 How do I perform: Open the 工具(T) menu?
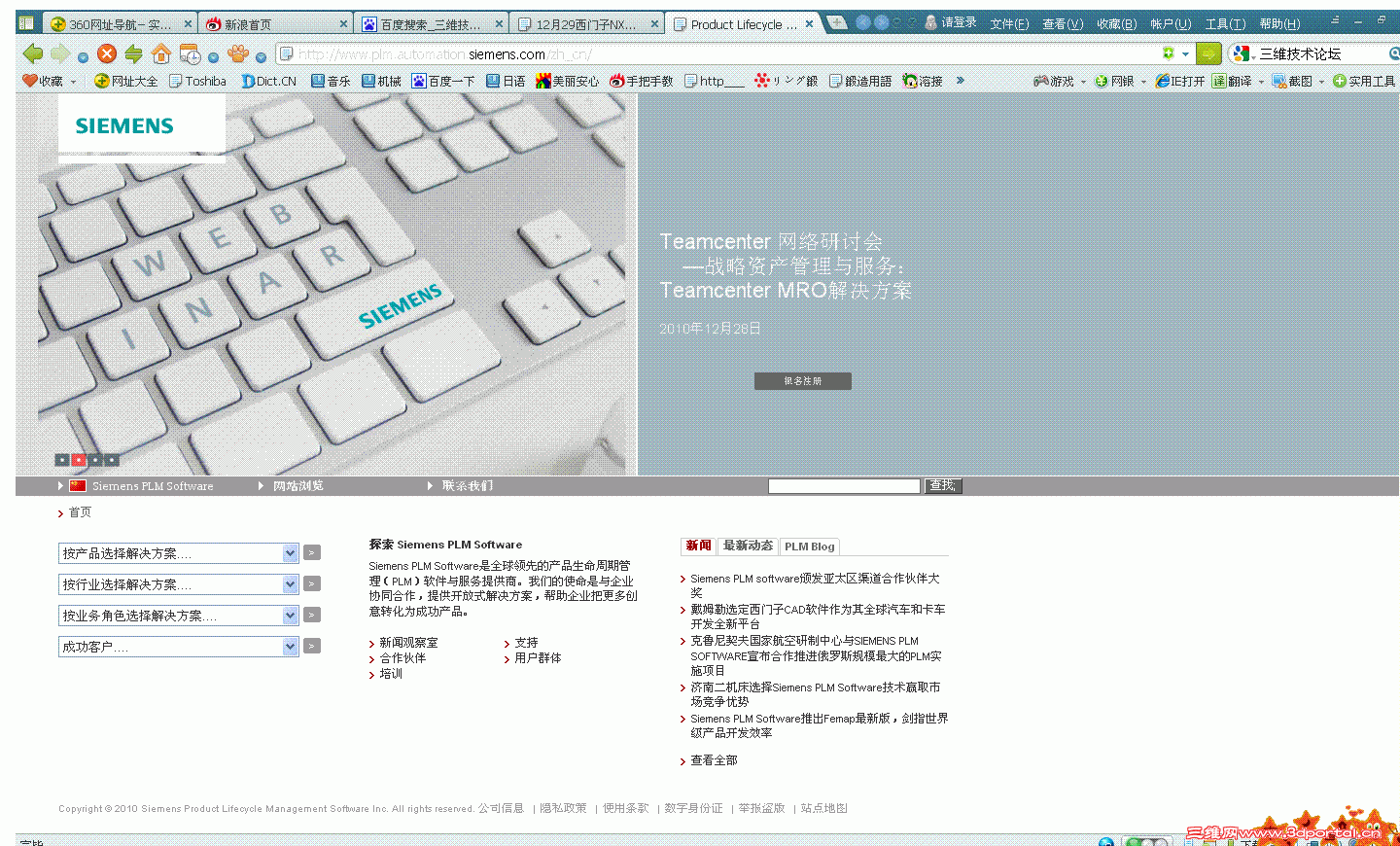pos(1225,23)
